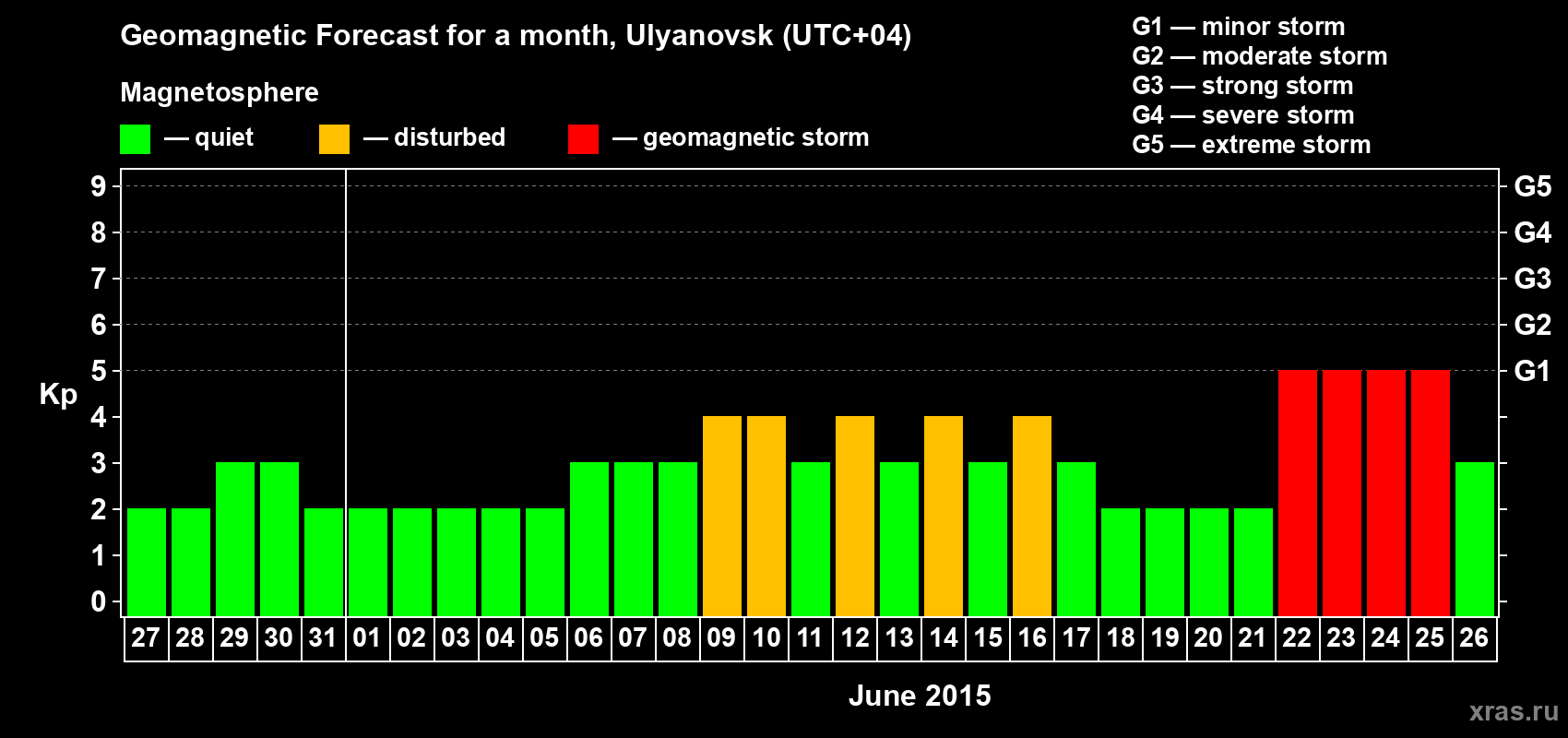Screen dimensions: 1568x738
Task: Click Kp value 9 on left axis
Action: click(99, 187)
